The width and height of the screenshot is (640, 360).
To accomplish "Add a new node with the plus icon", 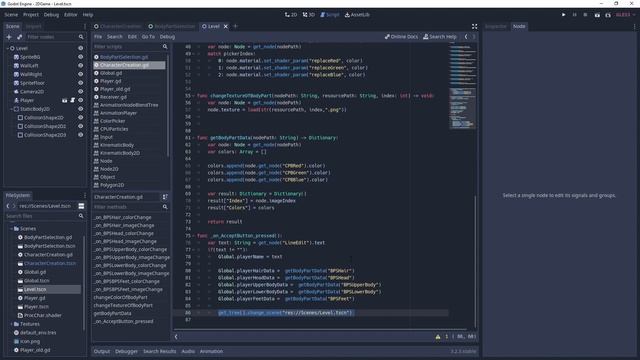I will pos(9,37).
